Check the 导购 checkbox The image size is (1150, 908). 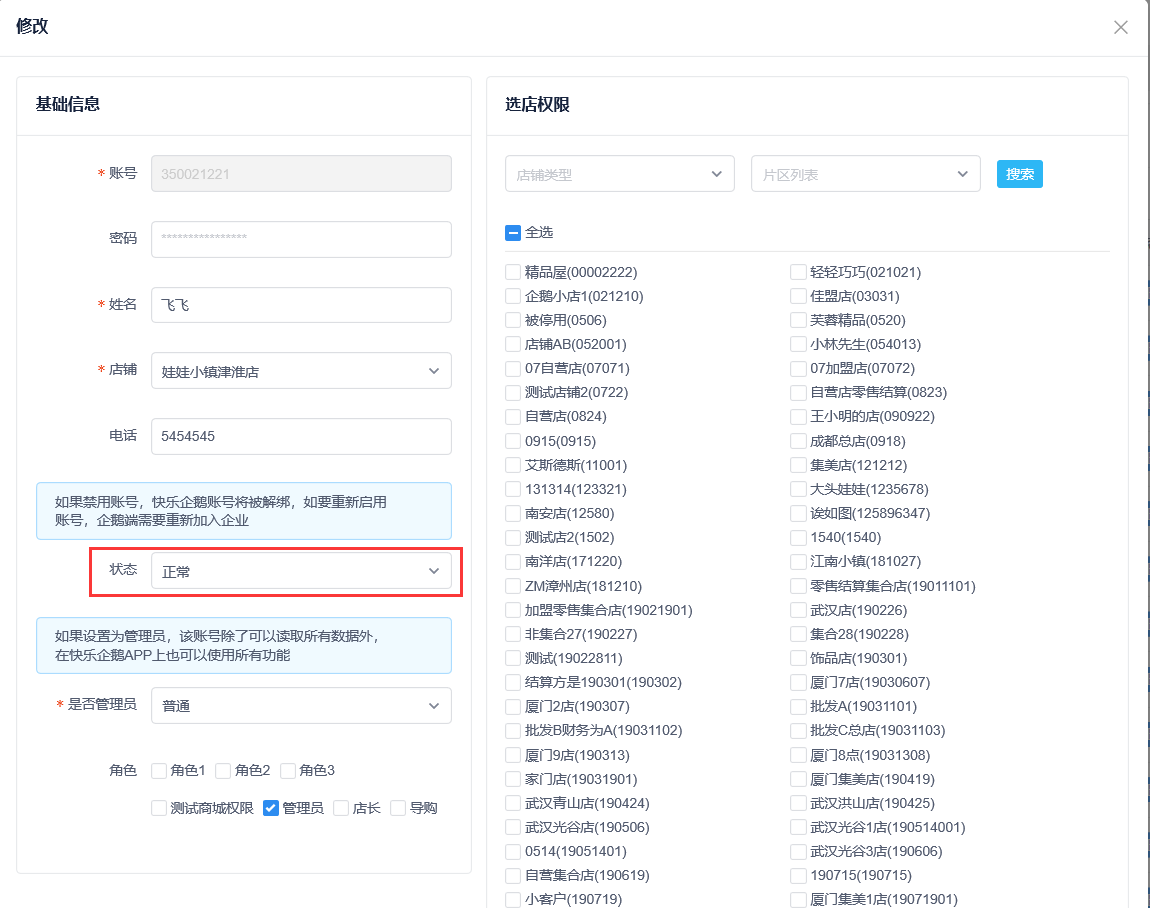click(x=398, y=808)
